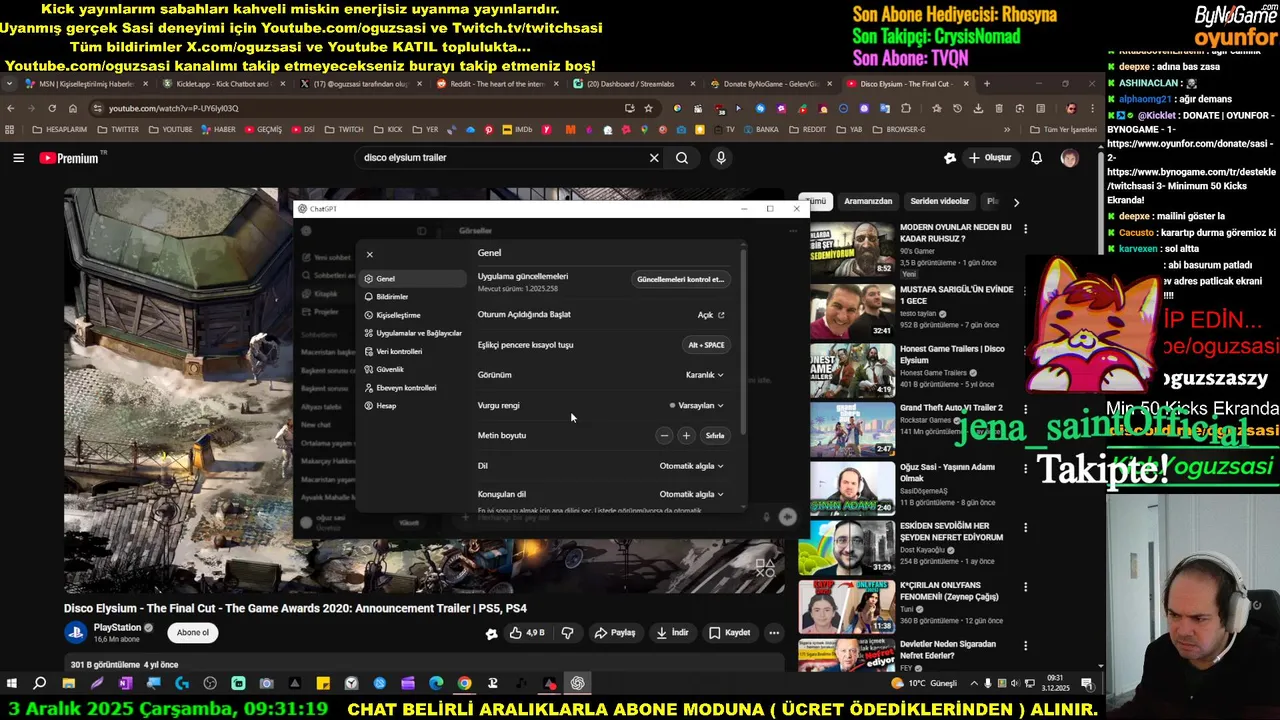Open Honest Game Trailers Disco Elysium thumbnail
1280x720 pixels.
(853, 370)
